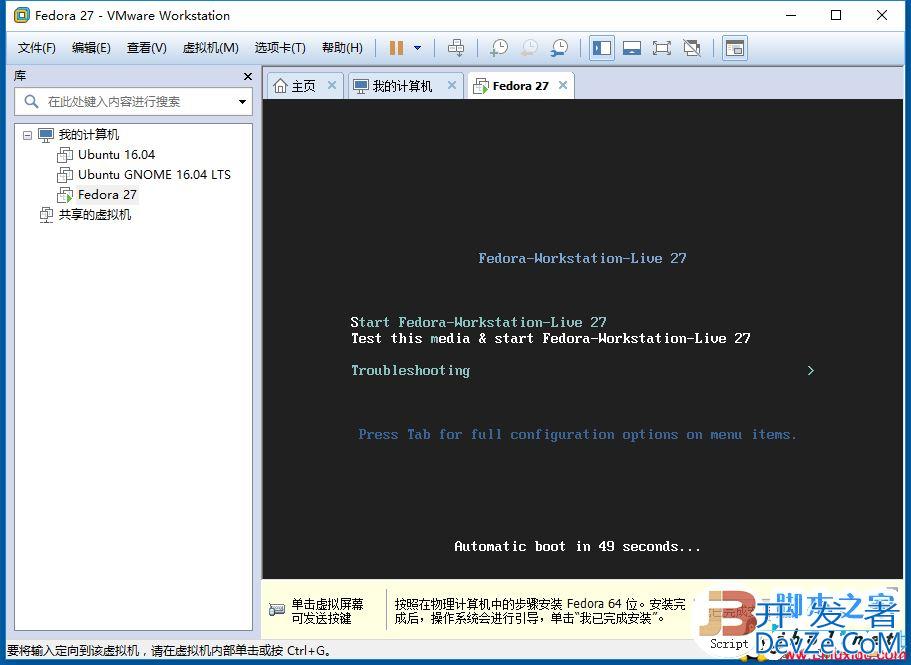Click the keyboard icon in the hint bar
The image size is (911, 665).
(x=277, y=610)
